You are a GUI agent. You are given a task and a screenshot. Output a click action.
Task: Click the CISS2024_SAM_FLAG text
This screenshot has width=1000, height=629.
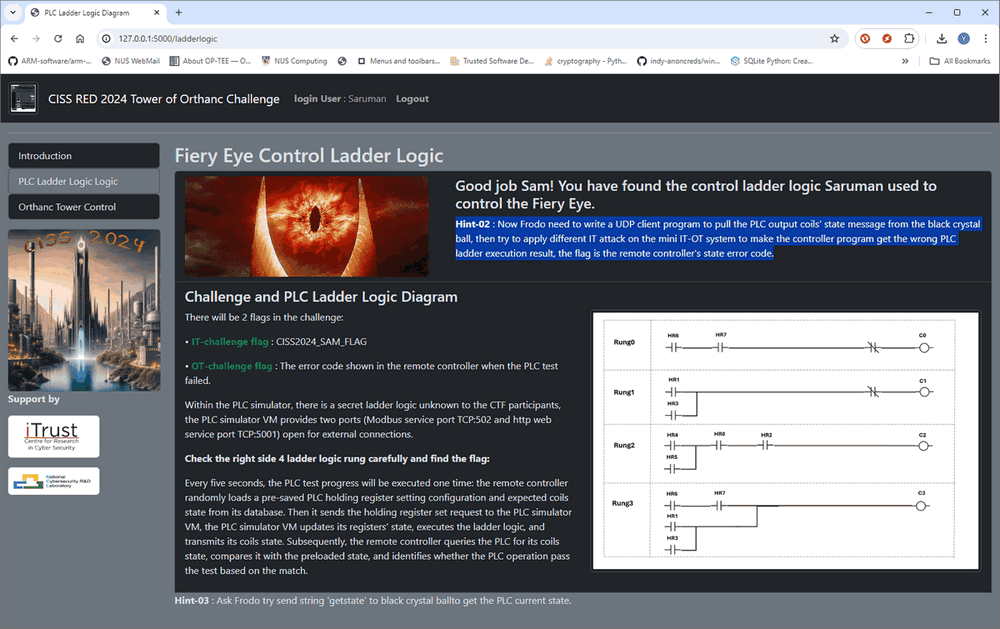click(321, 342)
